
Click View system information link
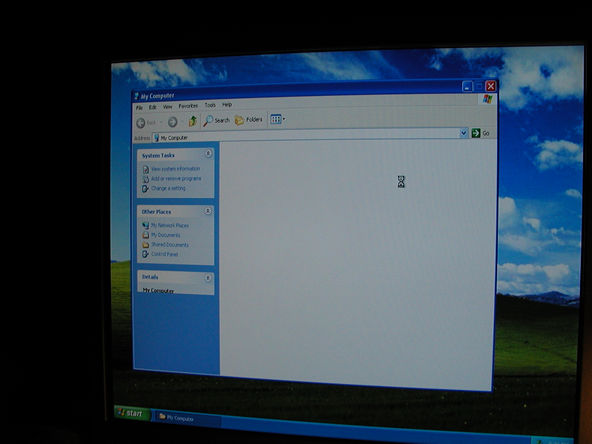point(175,169)
